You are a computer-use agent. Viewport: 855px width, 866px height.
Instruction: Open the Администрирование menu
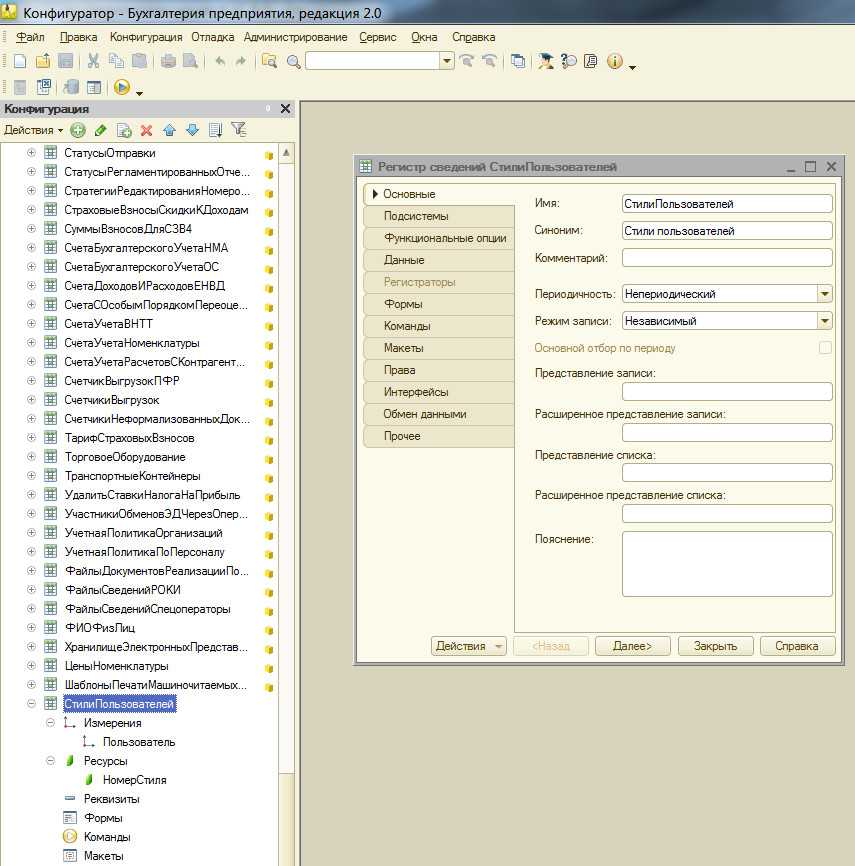coord(295,37)
